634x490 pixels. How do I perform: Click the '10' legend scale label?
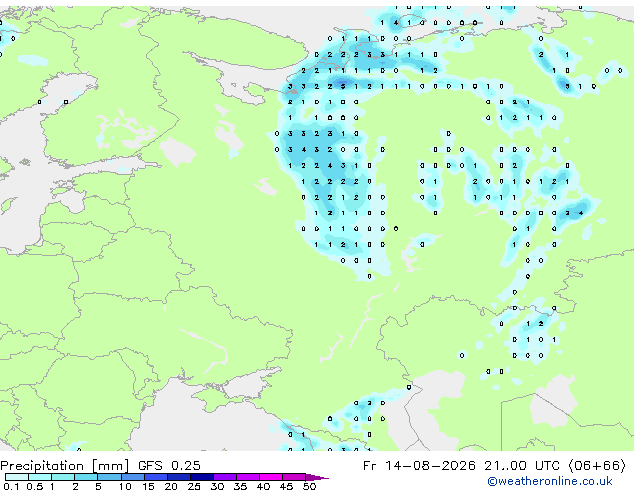[x=125, y=486]
